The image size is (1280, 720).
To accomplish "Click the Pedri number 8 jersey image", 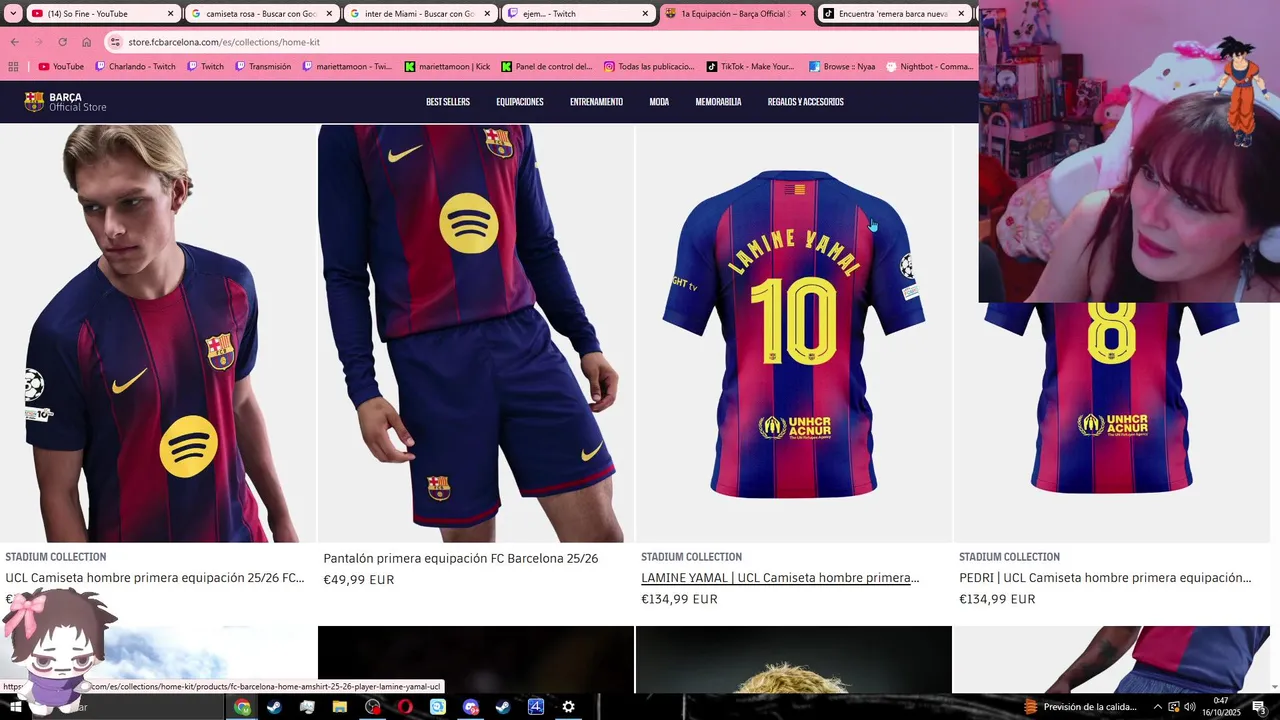I will pos(1111,422).
